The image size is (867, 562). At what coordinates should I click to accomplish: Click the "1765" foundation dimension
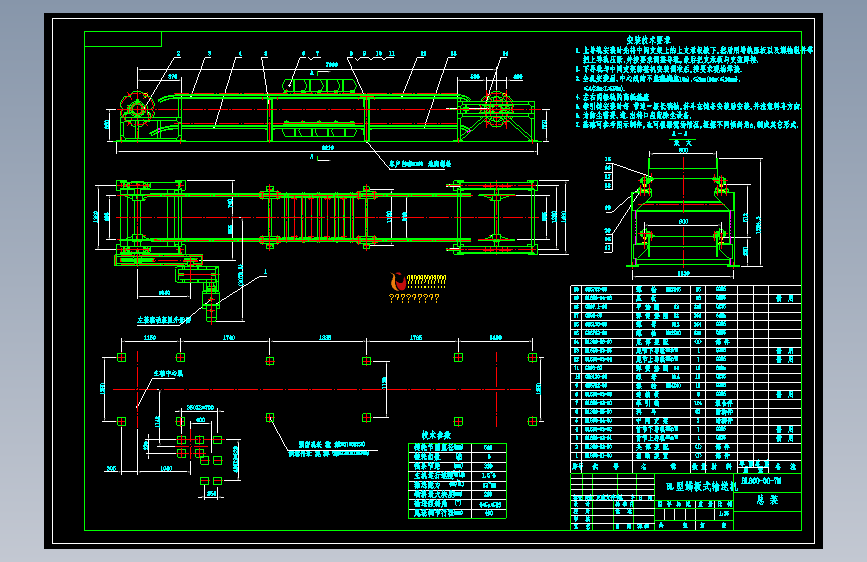coord(416,337)
